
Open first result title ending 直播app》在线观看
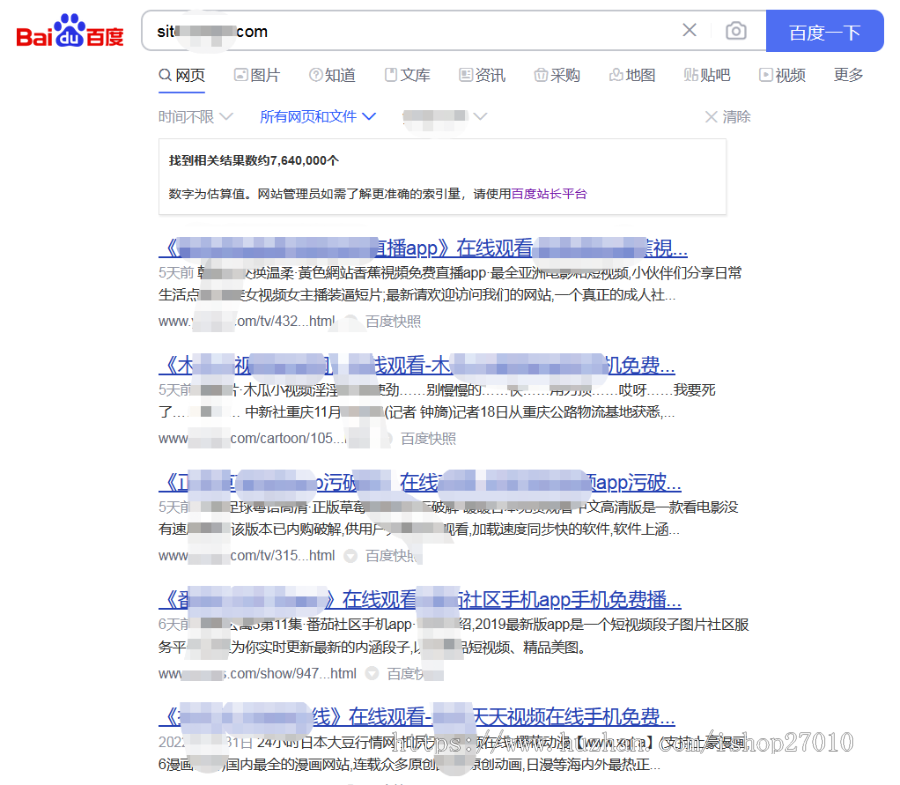423,248
